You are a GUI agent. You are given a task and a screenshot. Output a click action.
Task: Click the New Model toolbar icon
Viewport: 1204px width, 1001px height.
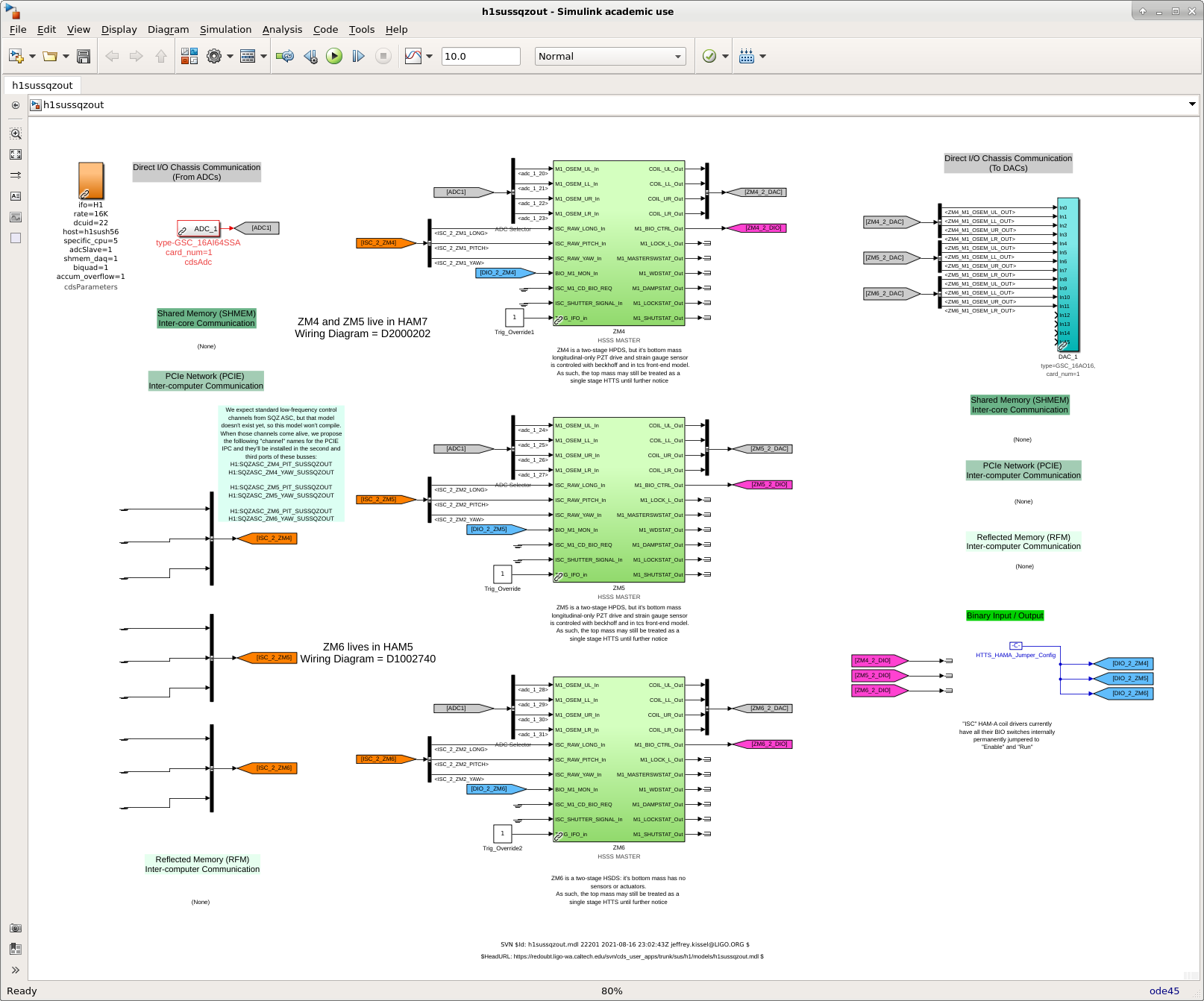point(16,56)
